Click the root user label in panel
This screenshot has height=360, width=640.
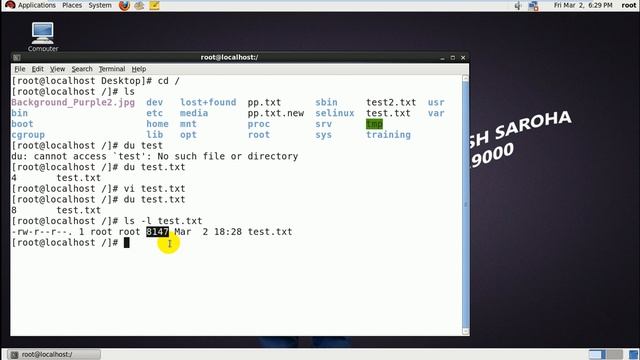coord(629,5)
